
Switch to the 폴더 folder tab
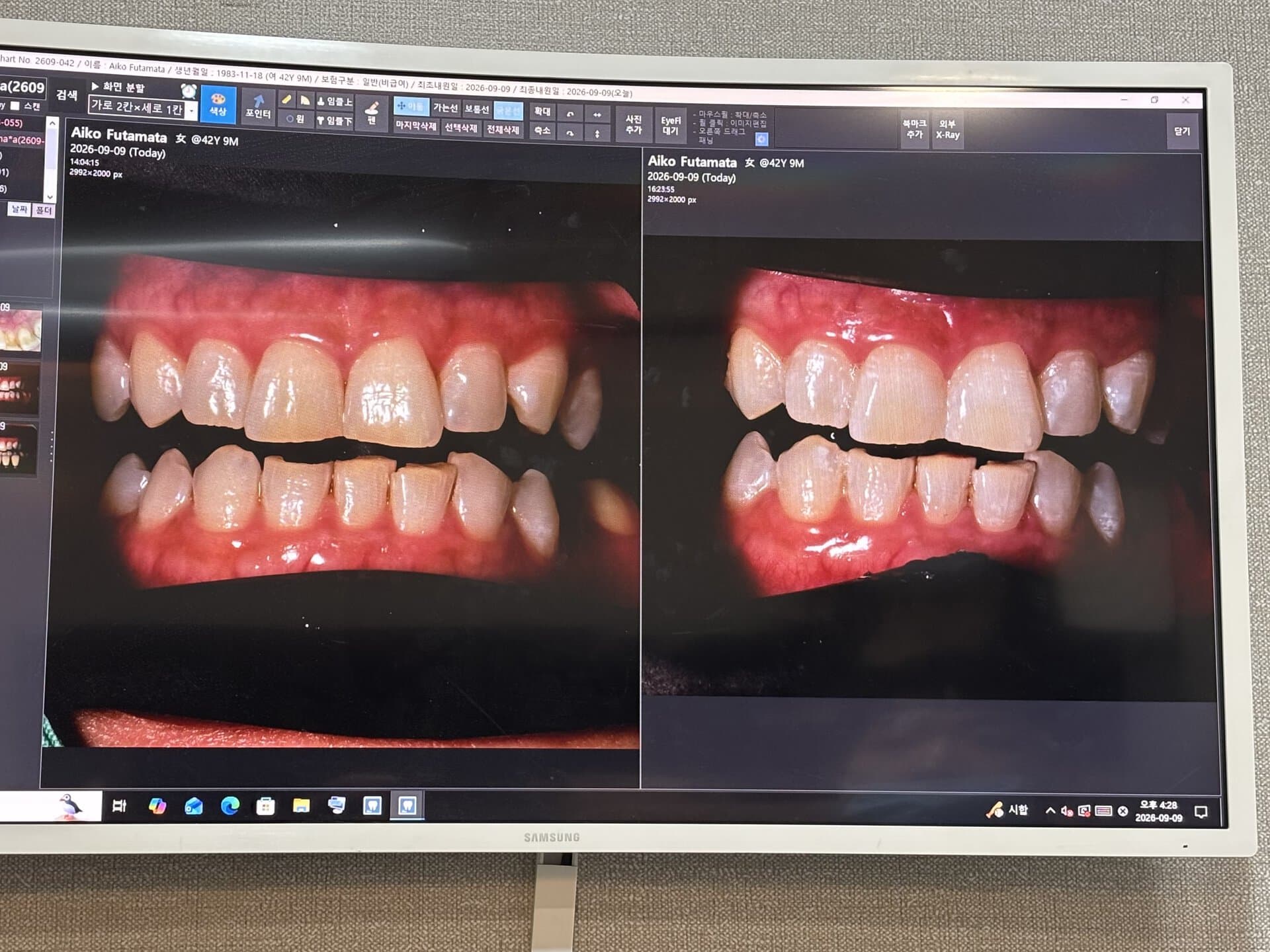click(x=43, y=210)
